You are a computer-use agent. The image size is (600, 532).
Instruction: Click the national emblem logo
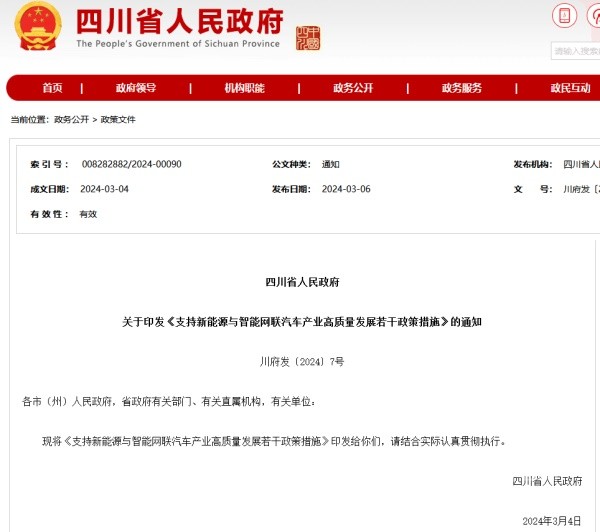point(38,26)
